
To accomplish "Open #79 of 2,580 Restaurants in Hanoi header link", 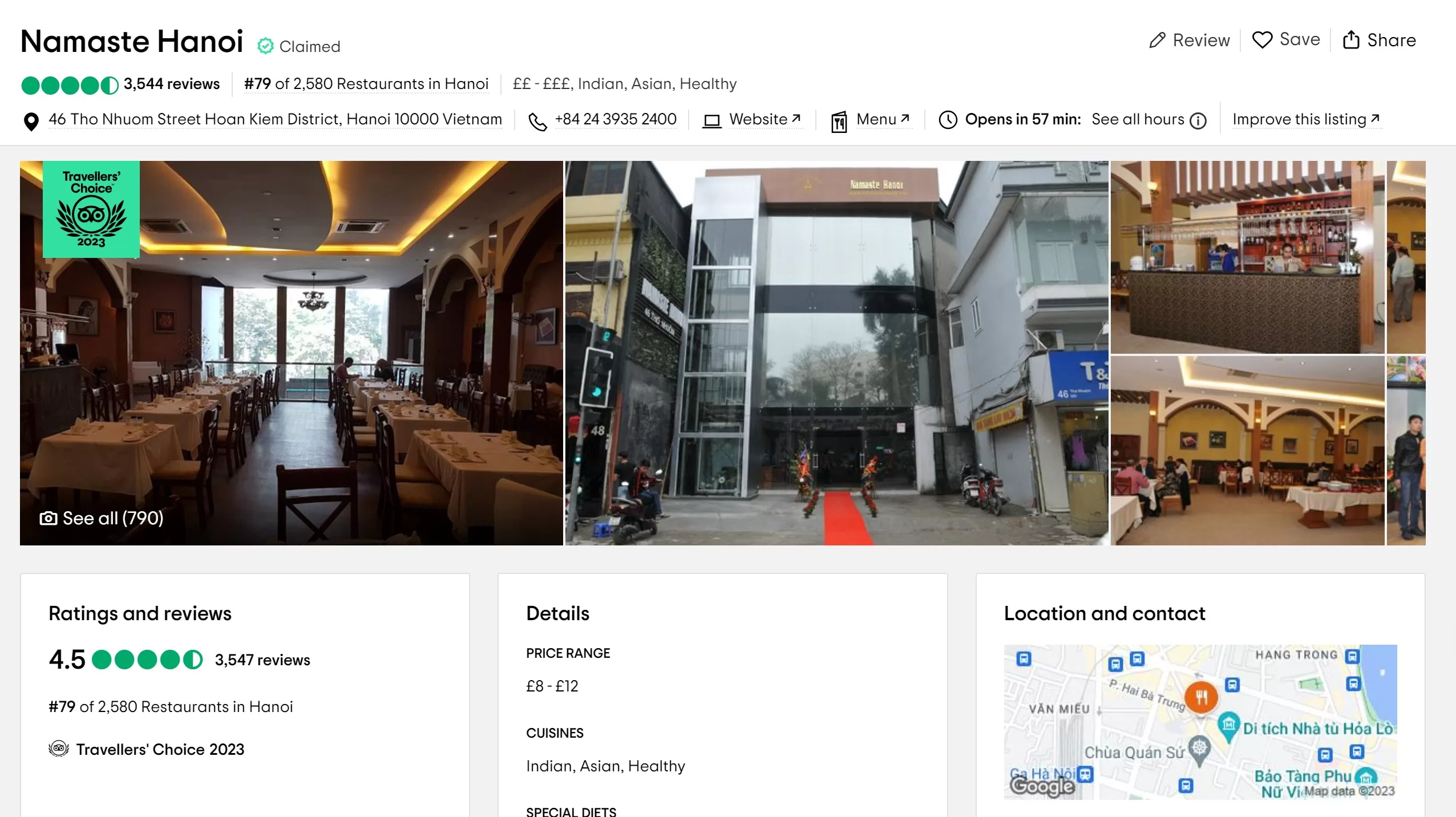I will [x=366, y=84].
